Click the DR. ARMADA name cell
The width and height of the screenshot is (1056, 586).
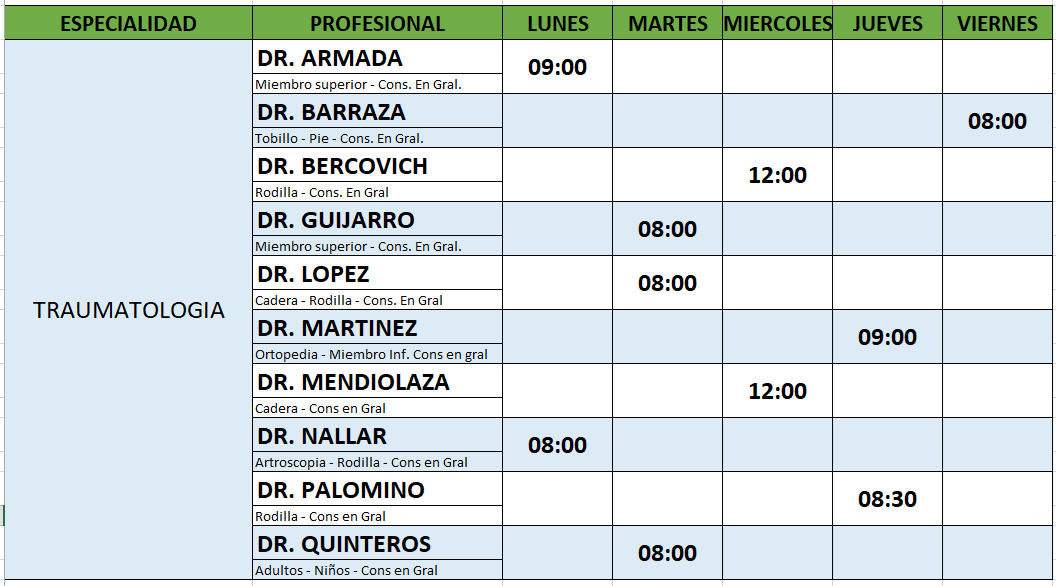pyautogui.click(x=377, y=58)
